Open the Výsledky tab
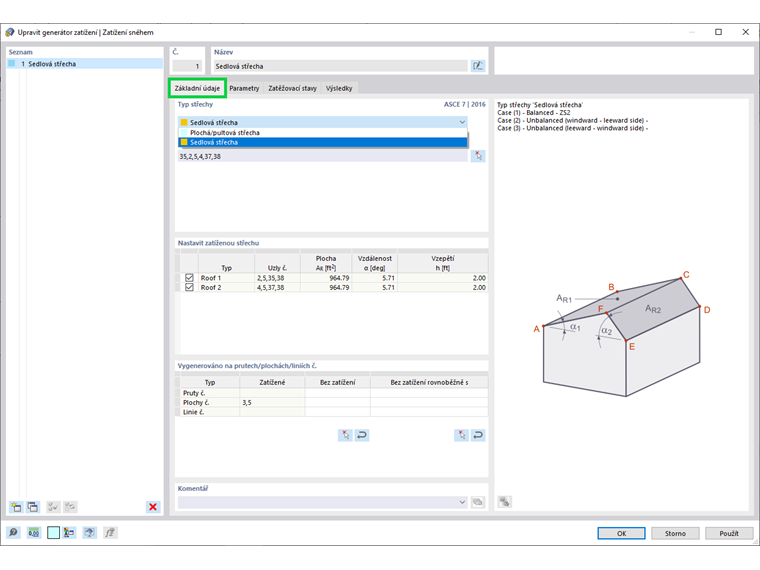 coord(339,88)
